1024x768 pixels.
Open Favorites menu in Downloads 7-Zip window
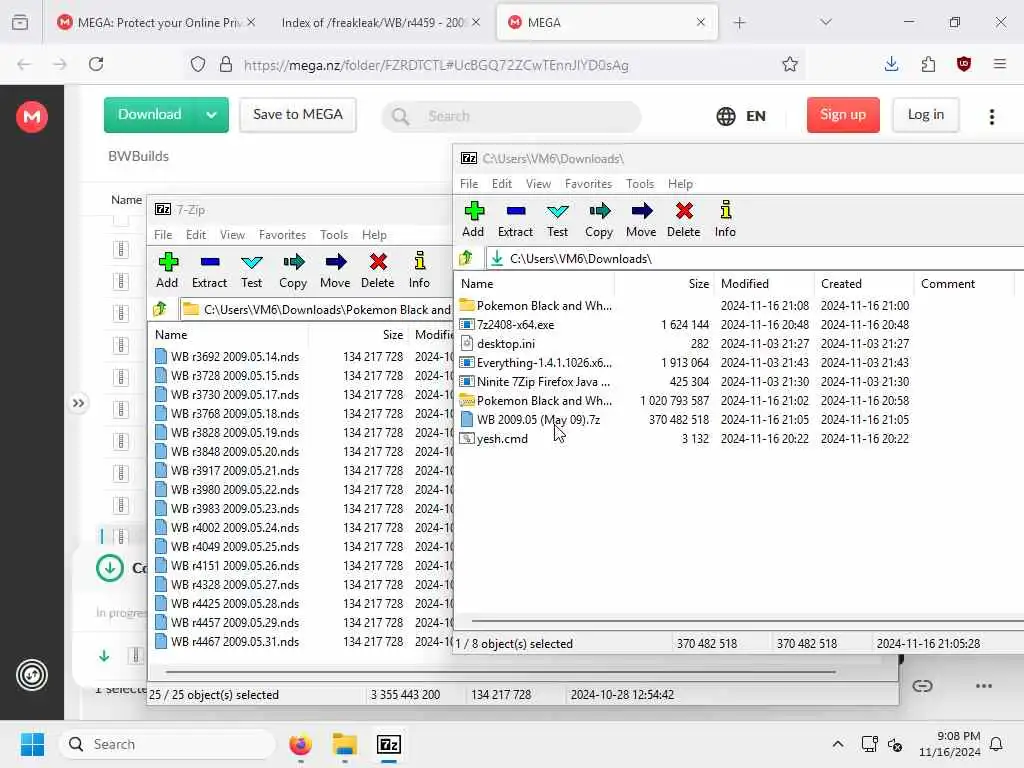pos(588,184)
